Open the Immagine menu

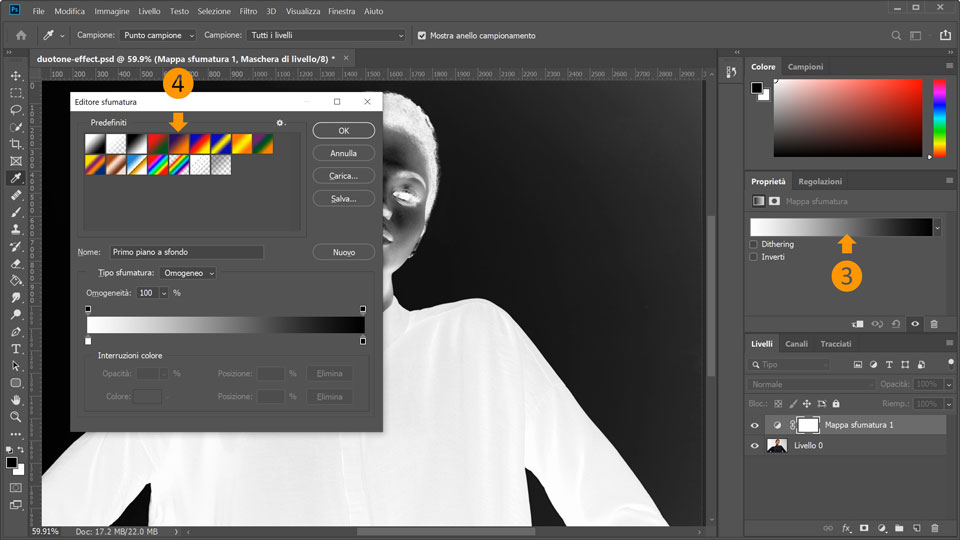pos(111,11)
